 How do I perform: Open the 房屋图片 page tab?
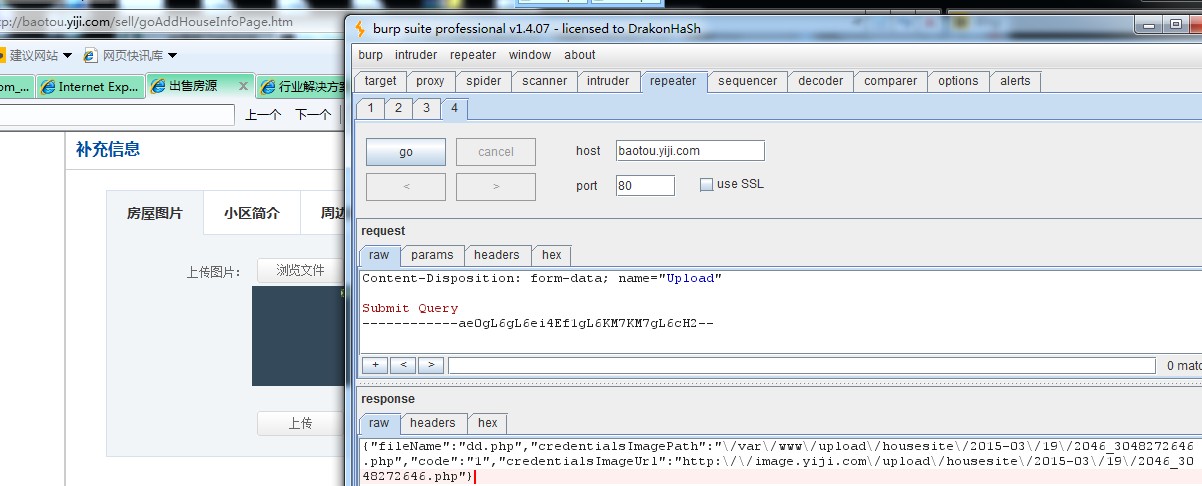[155, 213]
